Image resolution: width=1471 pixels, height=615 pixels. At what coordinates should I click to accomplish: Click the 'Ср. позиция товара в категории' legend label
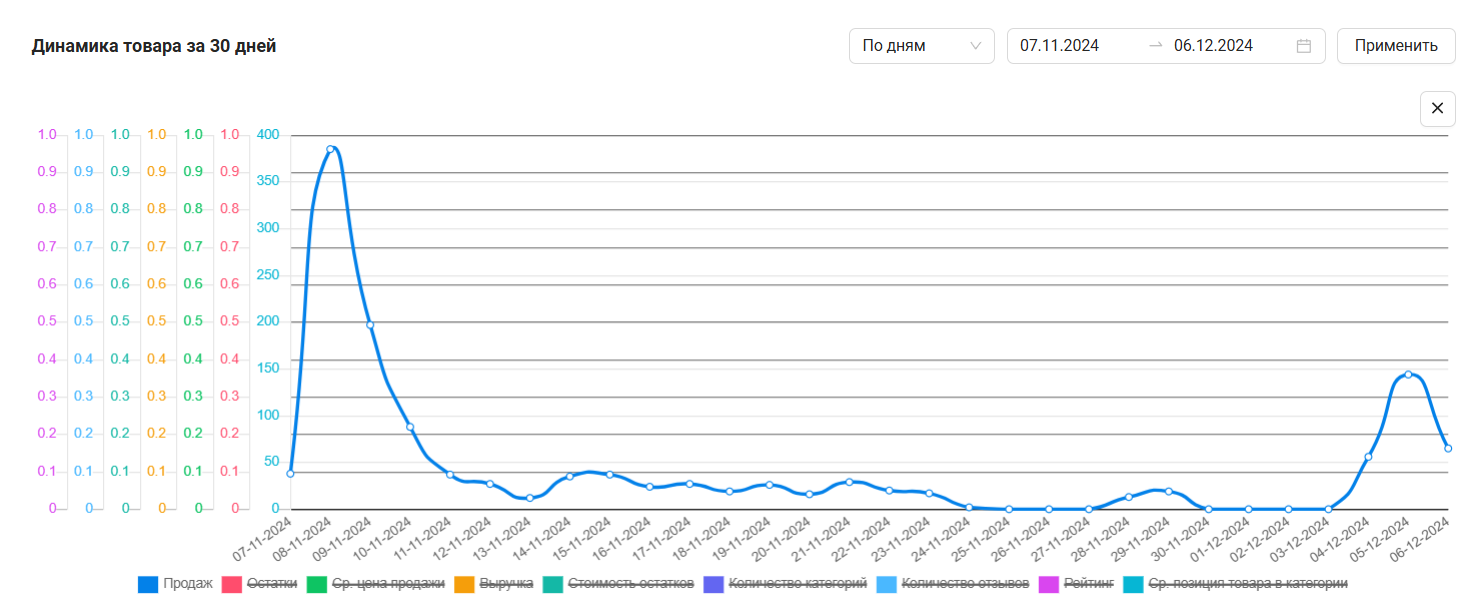coord(1247,584)
